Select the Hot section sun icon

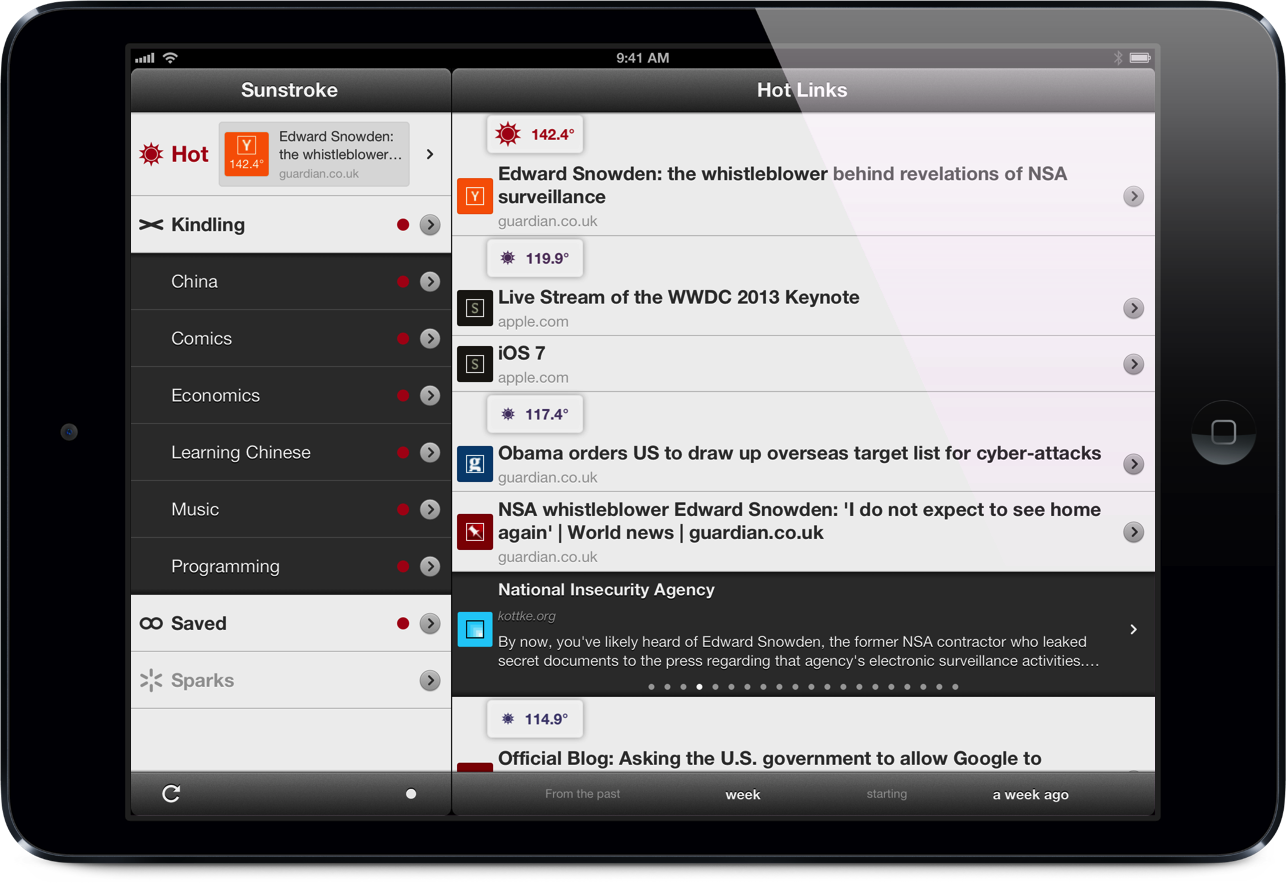point(152,154)
